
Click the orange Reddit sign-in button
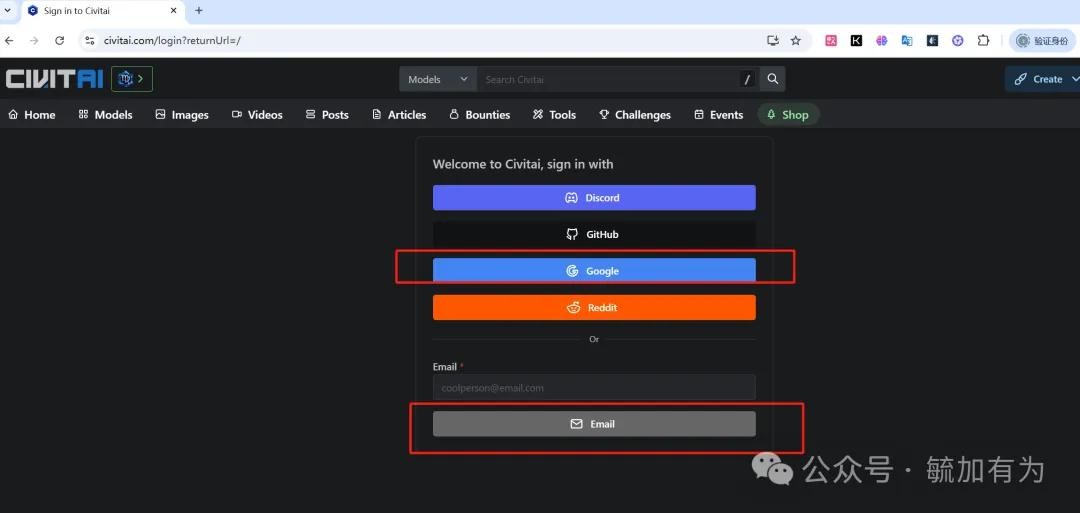[594, 308]
